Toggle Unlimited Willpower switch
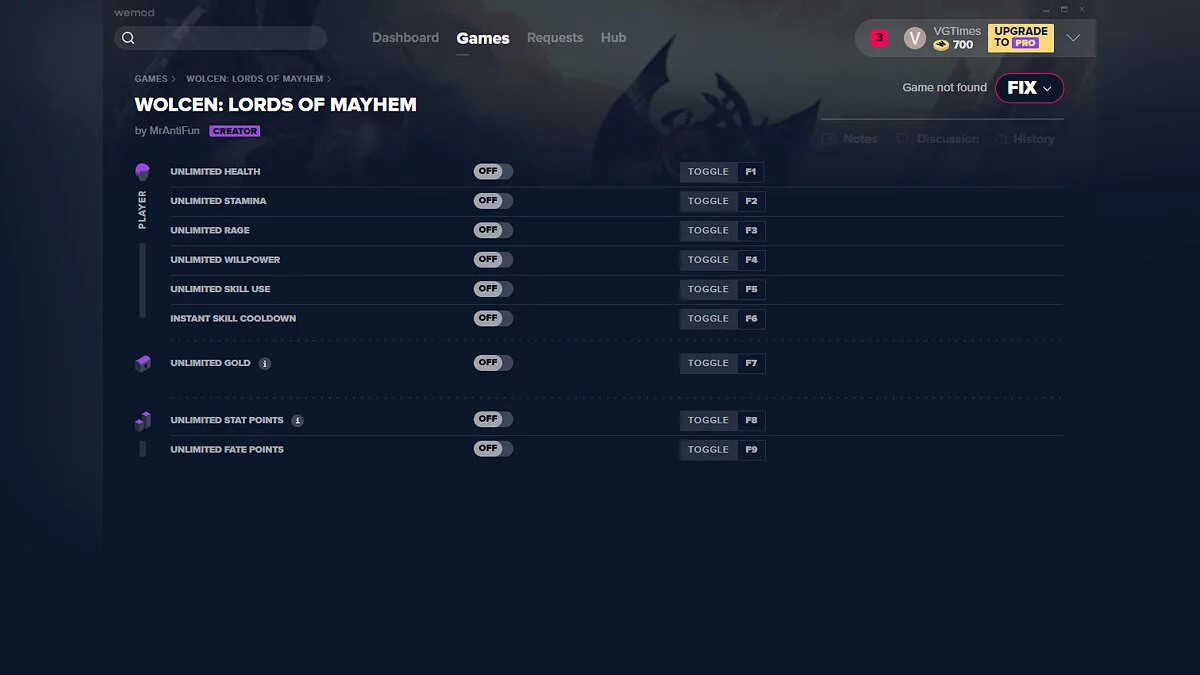Screen dimensions: 1200x675 tap(493, 259)
